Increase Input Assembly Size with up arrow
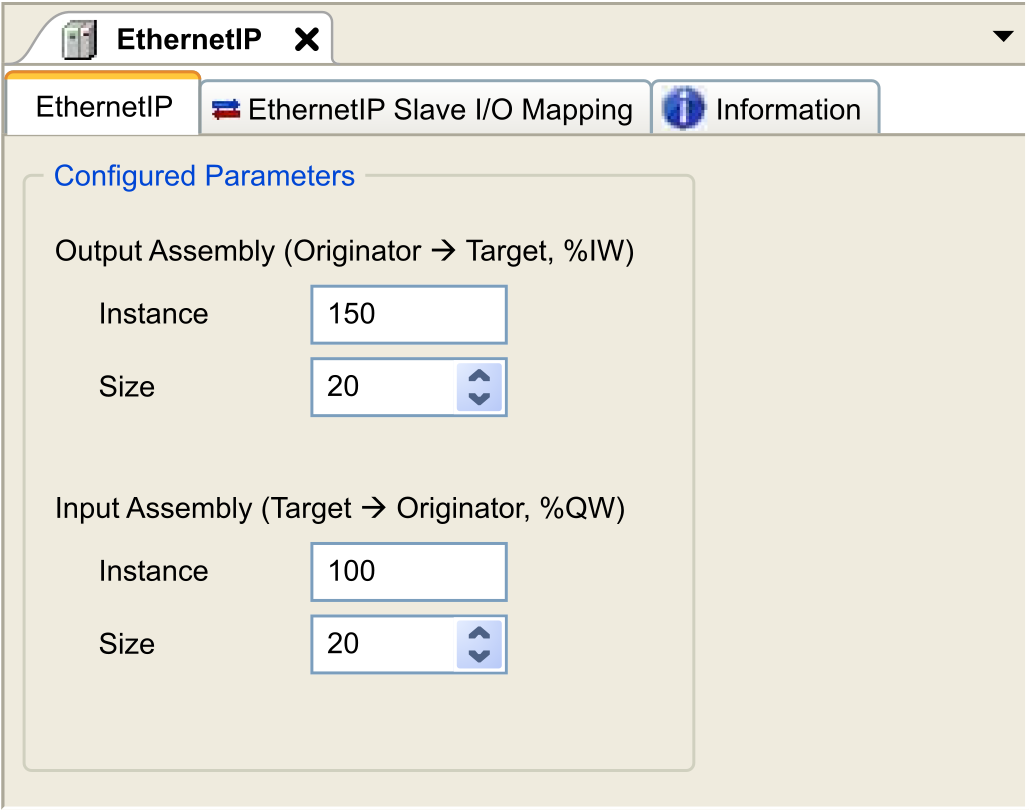This screenshot has width=1034, height=811. click(479, 634)
